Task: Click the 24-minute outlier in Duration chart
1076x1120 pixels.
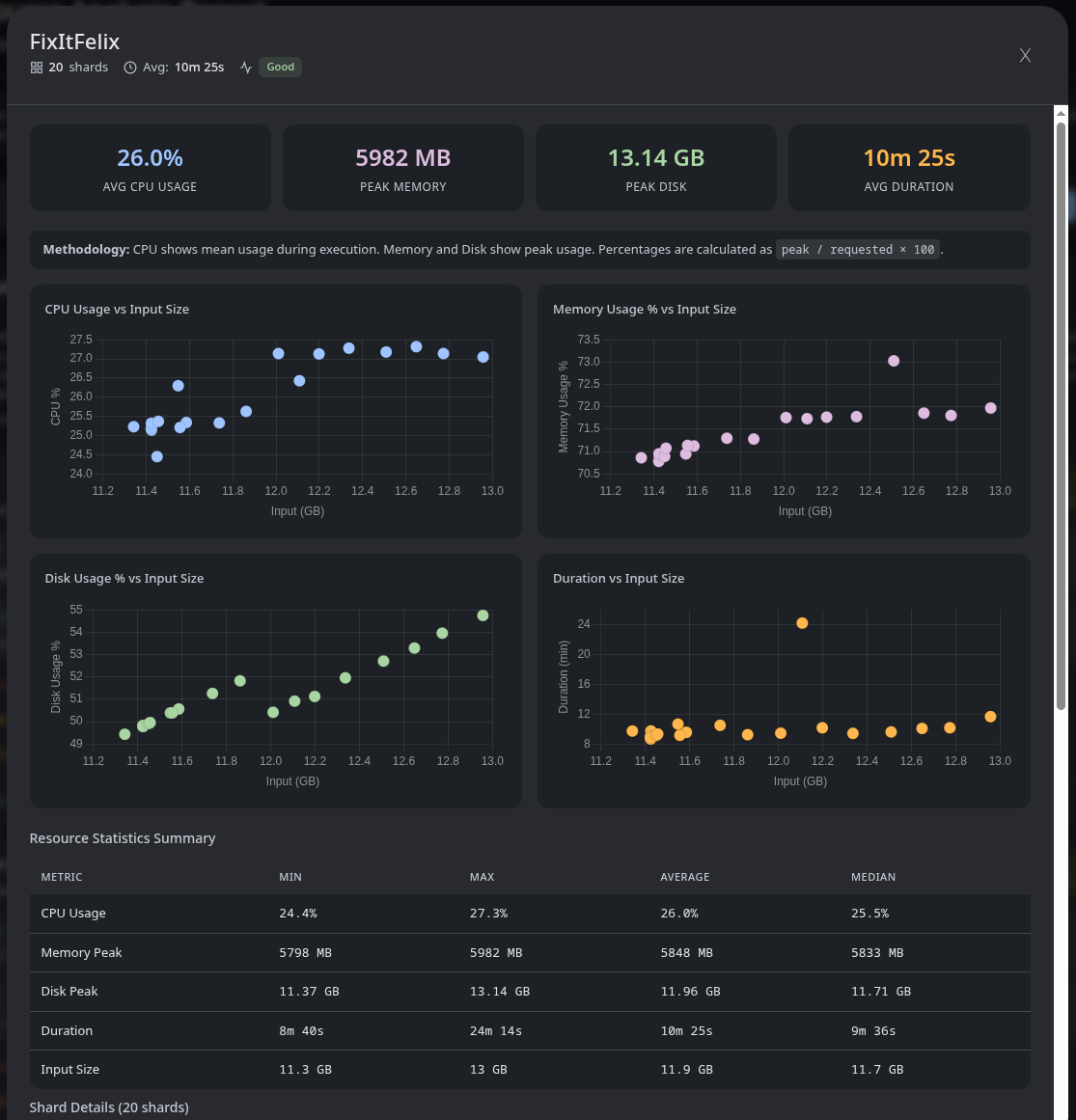Action: pos(802,623)
